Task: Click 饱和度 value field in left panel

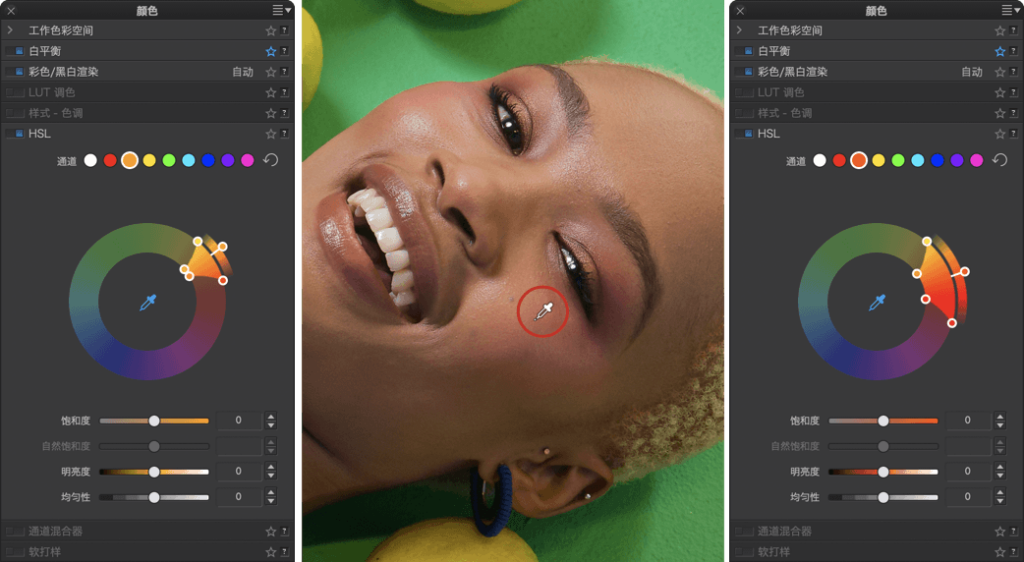Action: tap(238, 420)
